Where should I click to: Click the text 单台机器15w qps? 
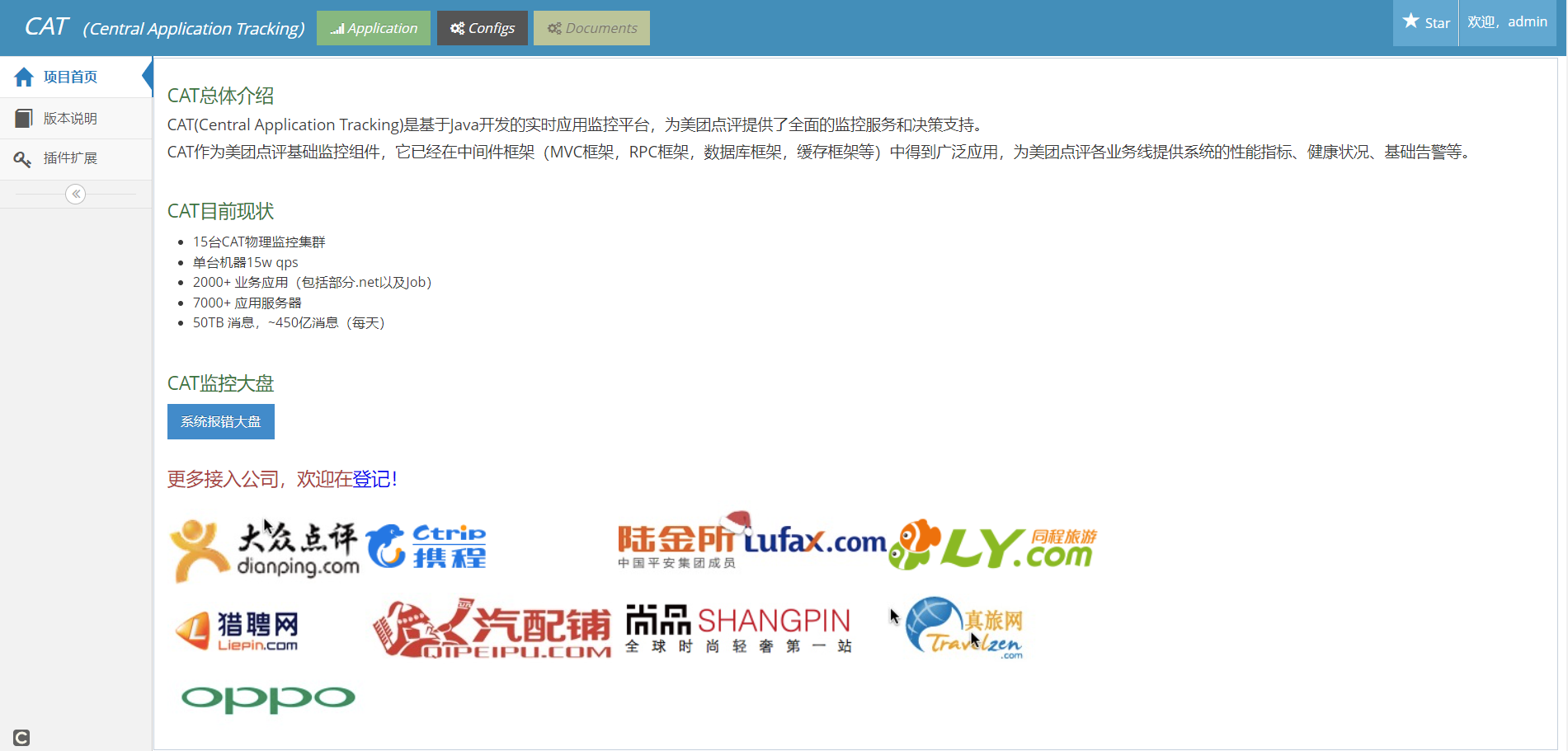[x=246, y=262]
